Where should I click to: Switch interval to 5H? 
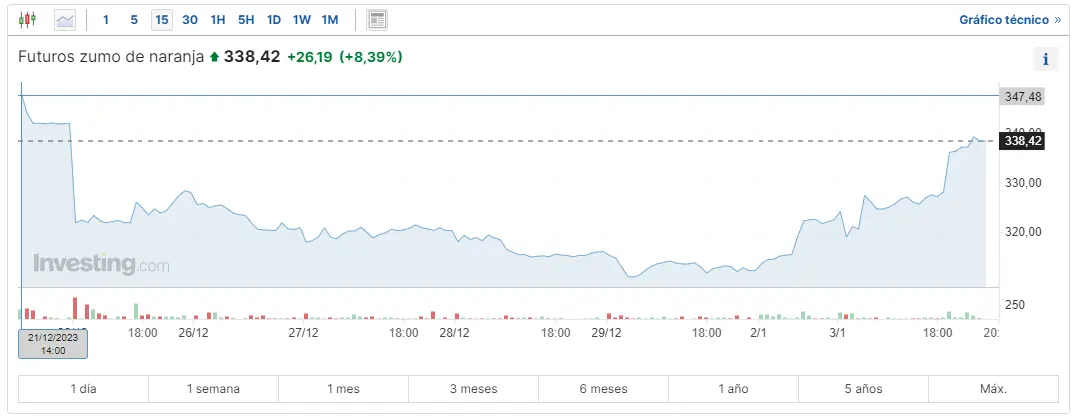[x=246, y=19]
